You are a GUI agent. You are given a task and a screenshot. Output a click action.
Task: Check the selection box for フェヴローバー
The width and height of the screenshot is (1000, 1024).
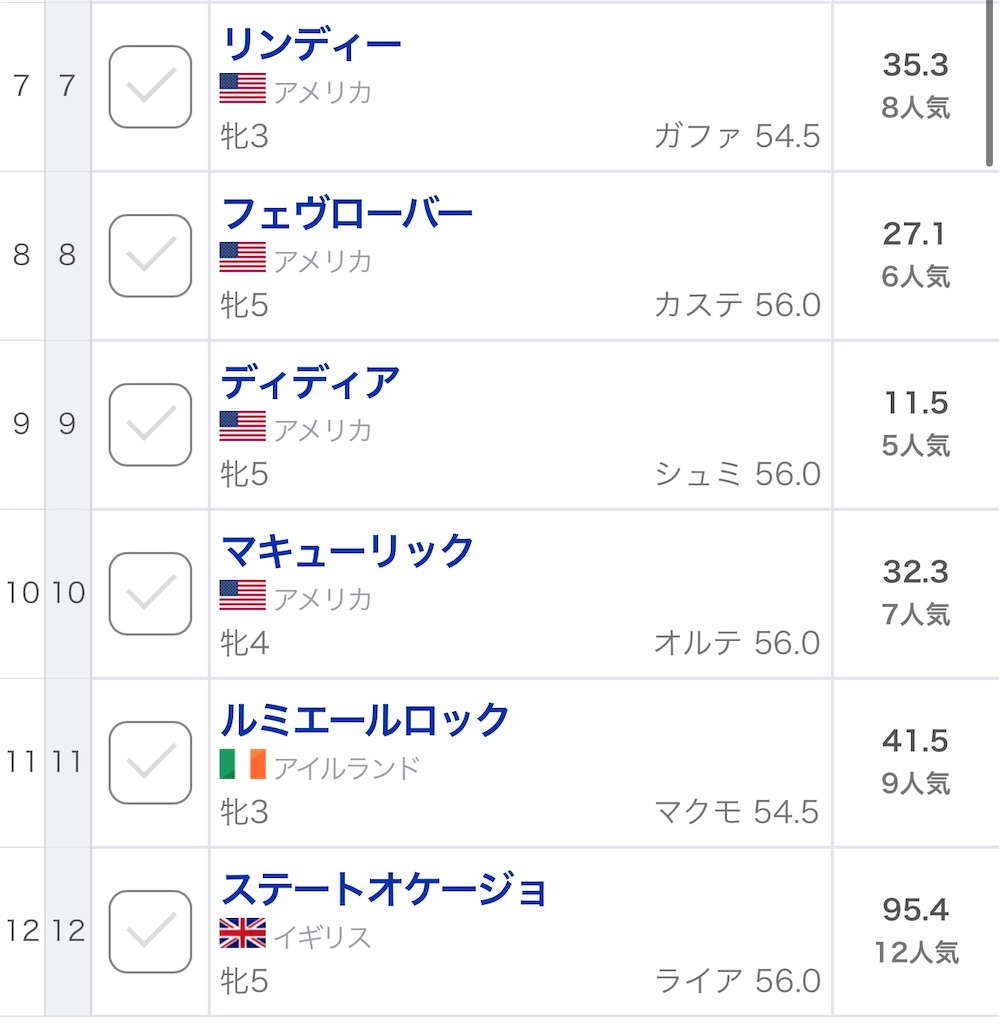149,256
